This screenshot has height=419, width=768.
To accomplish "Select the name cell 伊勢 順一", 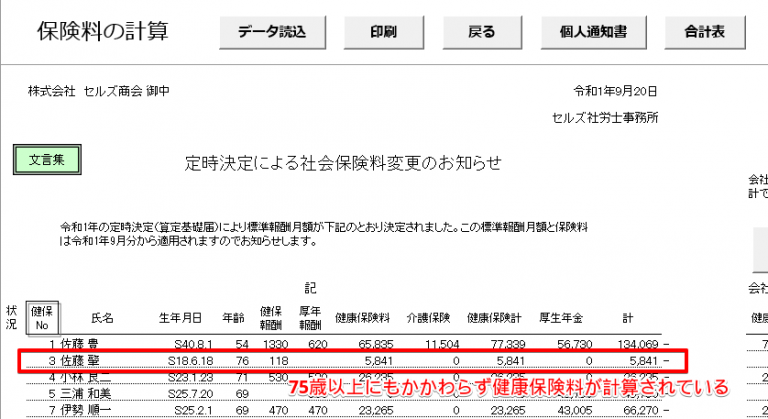I will 86,410.
